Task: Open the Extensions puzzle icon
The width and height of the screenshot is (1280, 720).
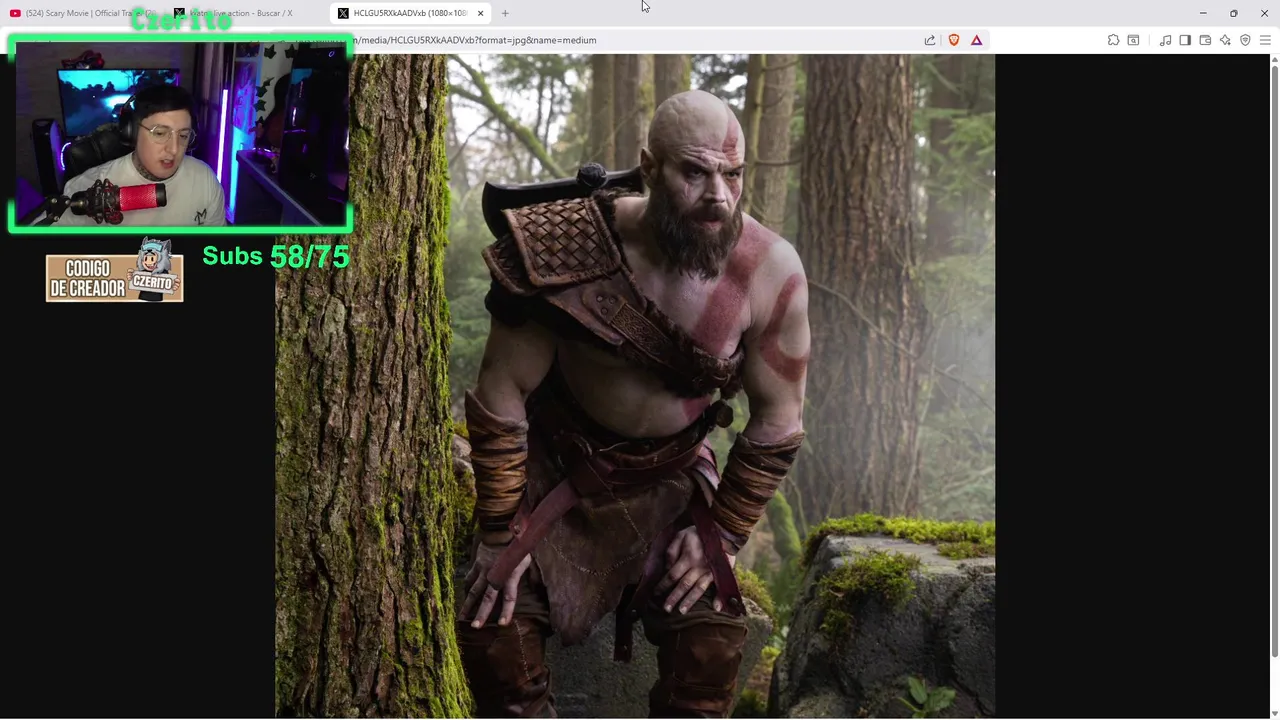Action: click(1113, 40)
